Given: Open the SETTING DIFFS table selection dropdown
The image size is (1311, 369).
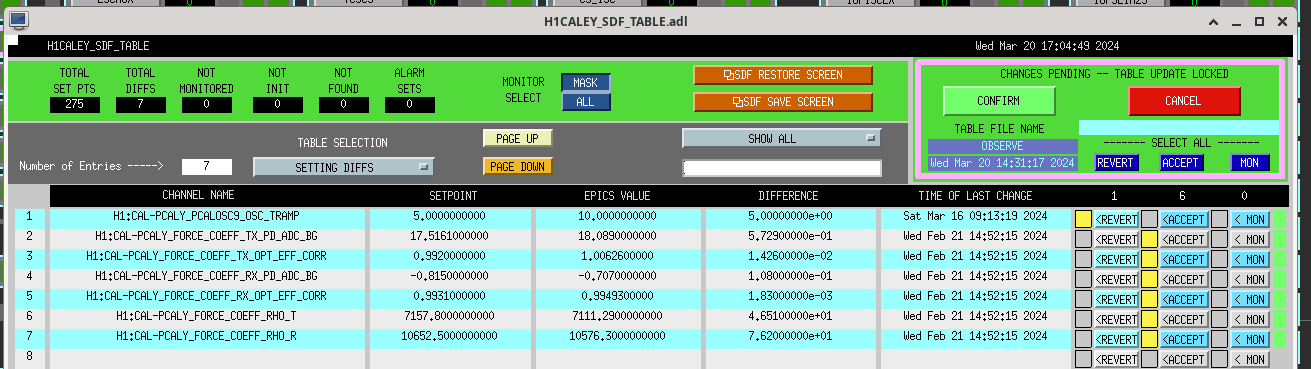Looking at the screenshot, I should tap(343, 167).
